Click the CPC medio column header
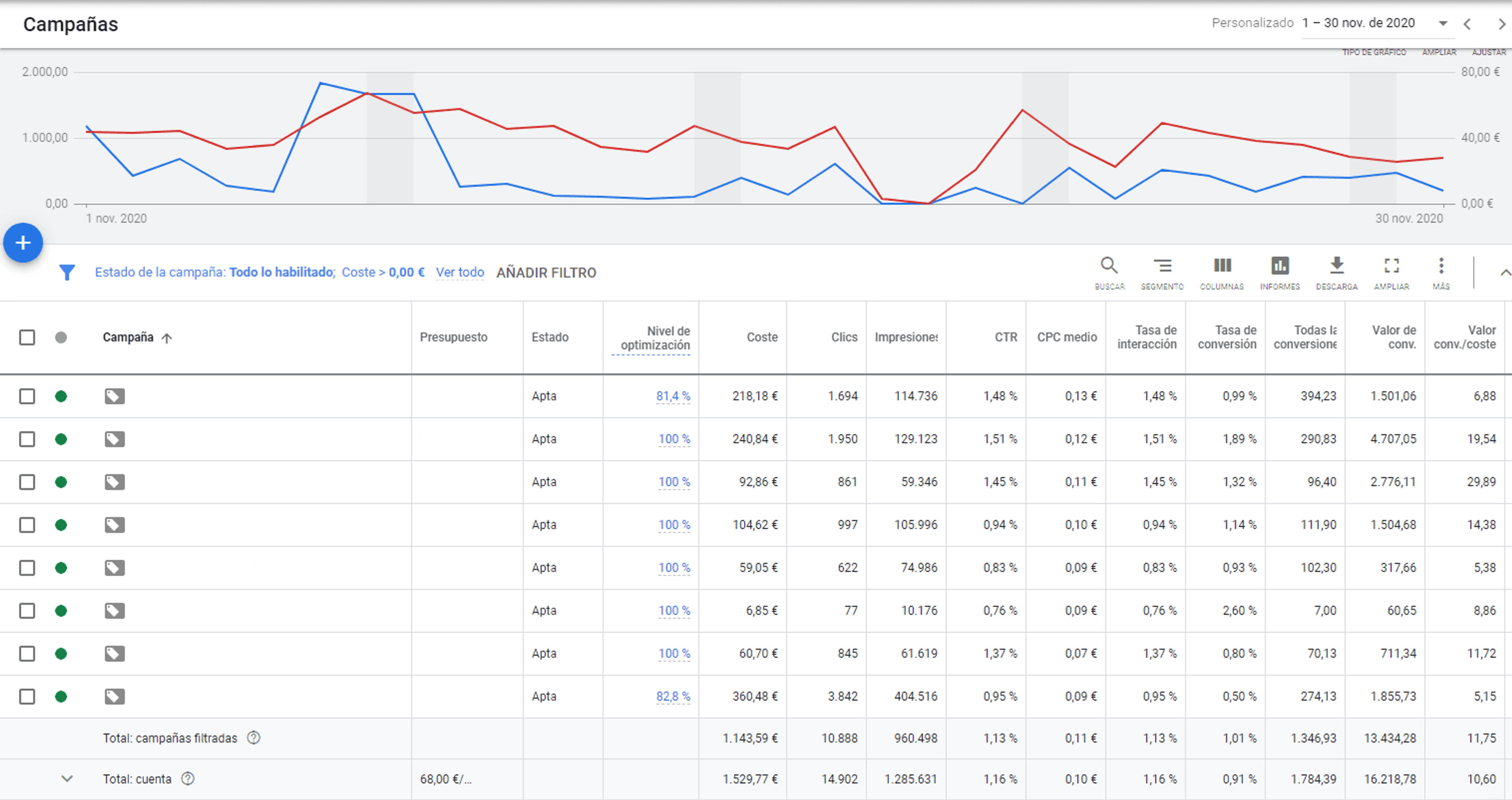 1067,338
